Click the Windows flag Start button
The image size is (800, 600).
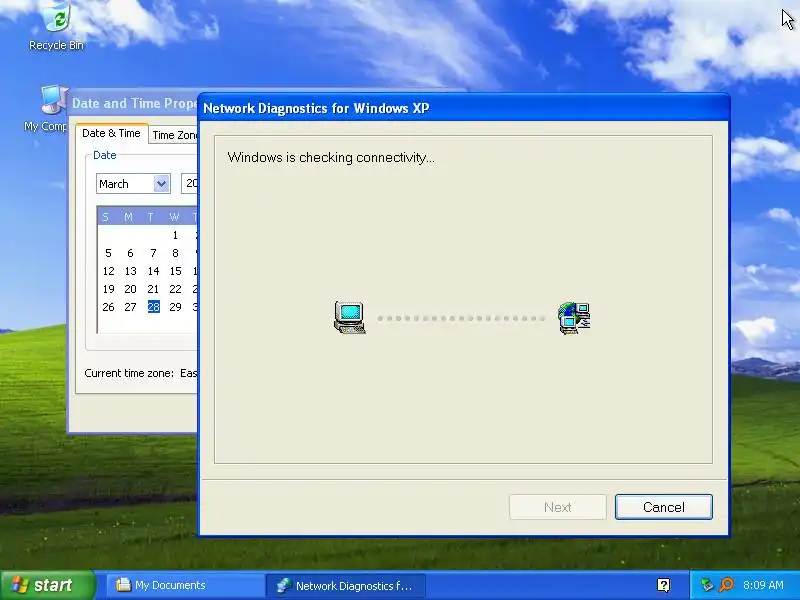click(x=47, y=585)
